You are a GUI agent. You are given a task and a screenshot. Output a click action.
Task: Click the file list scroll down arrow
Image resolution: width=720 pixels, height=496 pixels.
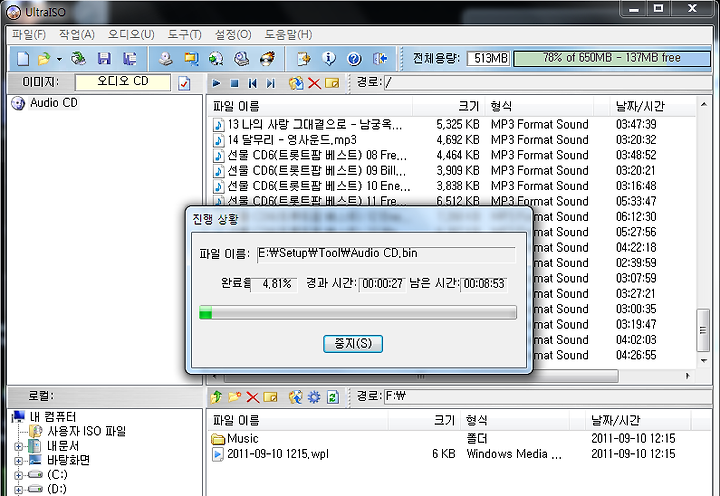703,361
